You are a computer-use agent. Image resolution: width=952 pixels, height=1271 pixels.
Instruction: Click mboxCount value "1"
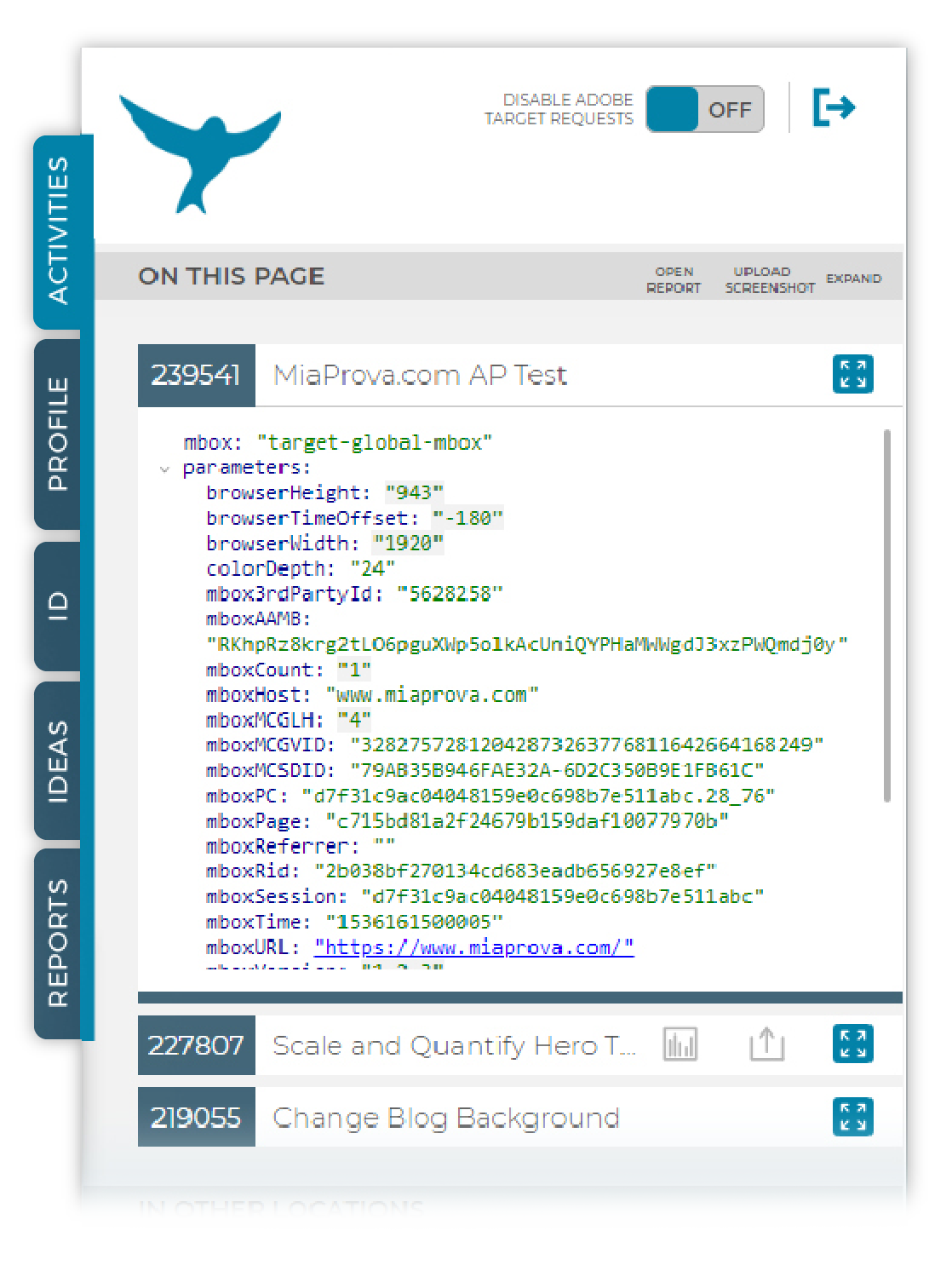[x=354, y=670]
